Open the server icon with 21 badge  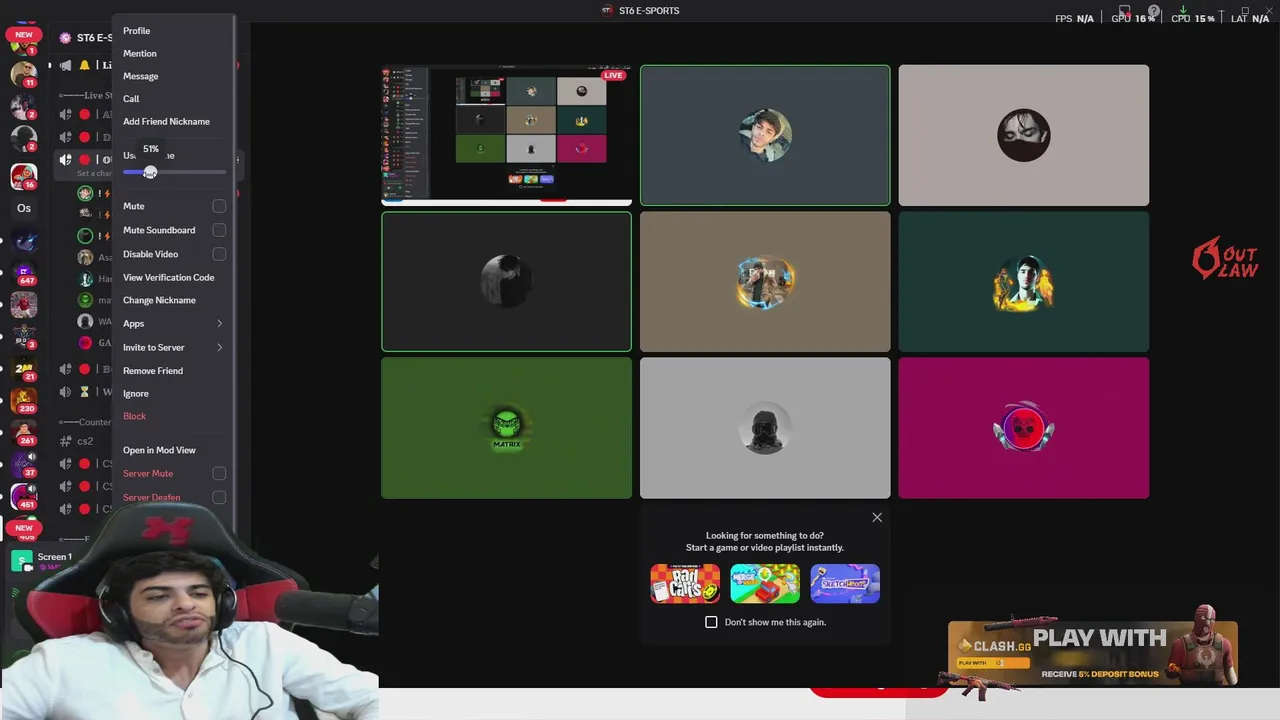[x=24, y=369]
